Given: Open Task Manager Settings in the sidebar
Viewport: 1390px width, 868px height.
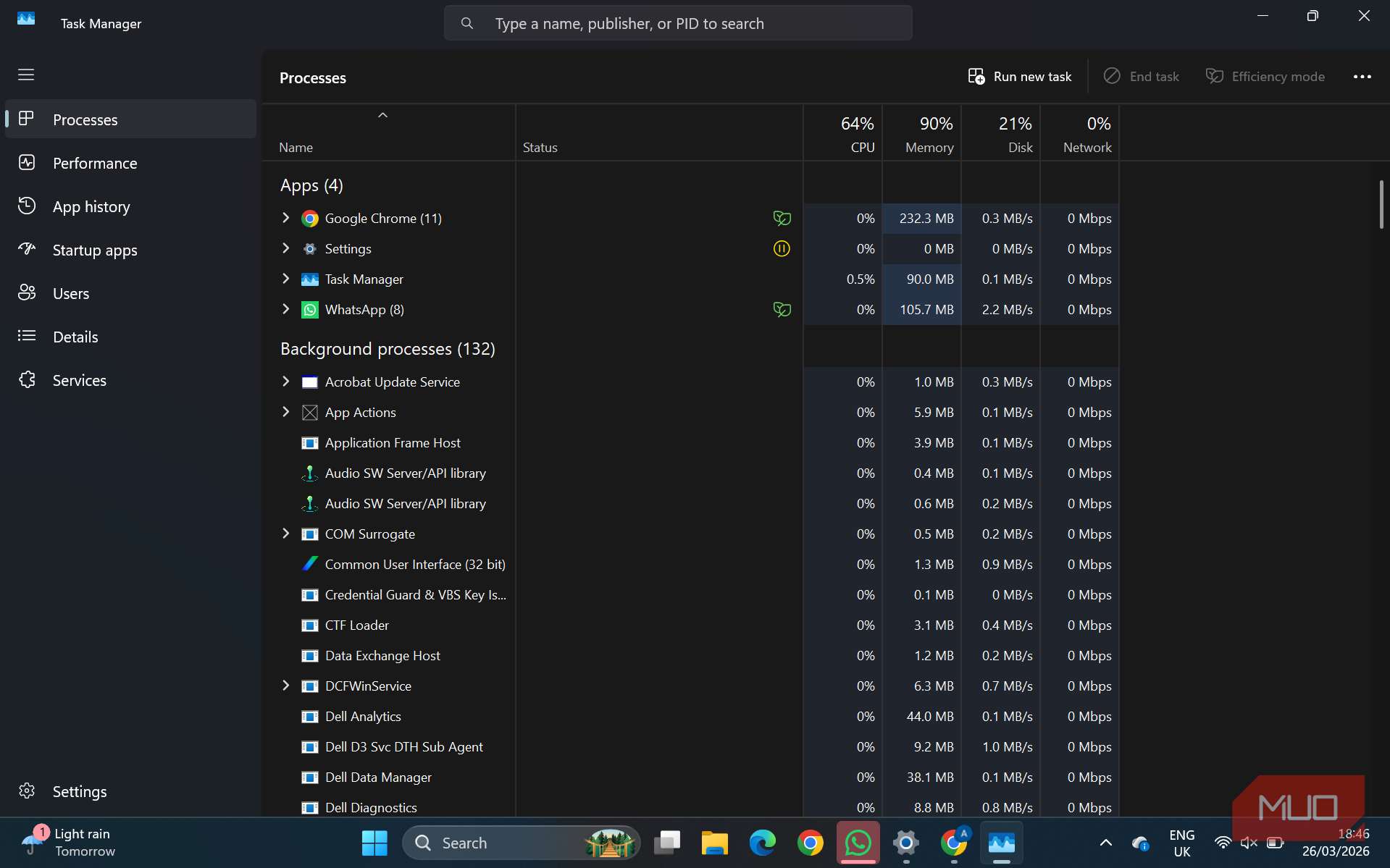Looking at the screenshot, I should pos(130,791).
